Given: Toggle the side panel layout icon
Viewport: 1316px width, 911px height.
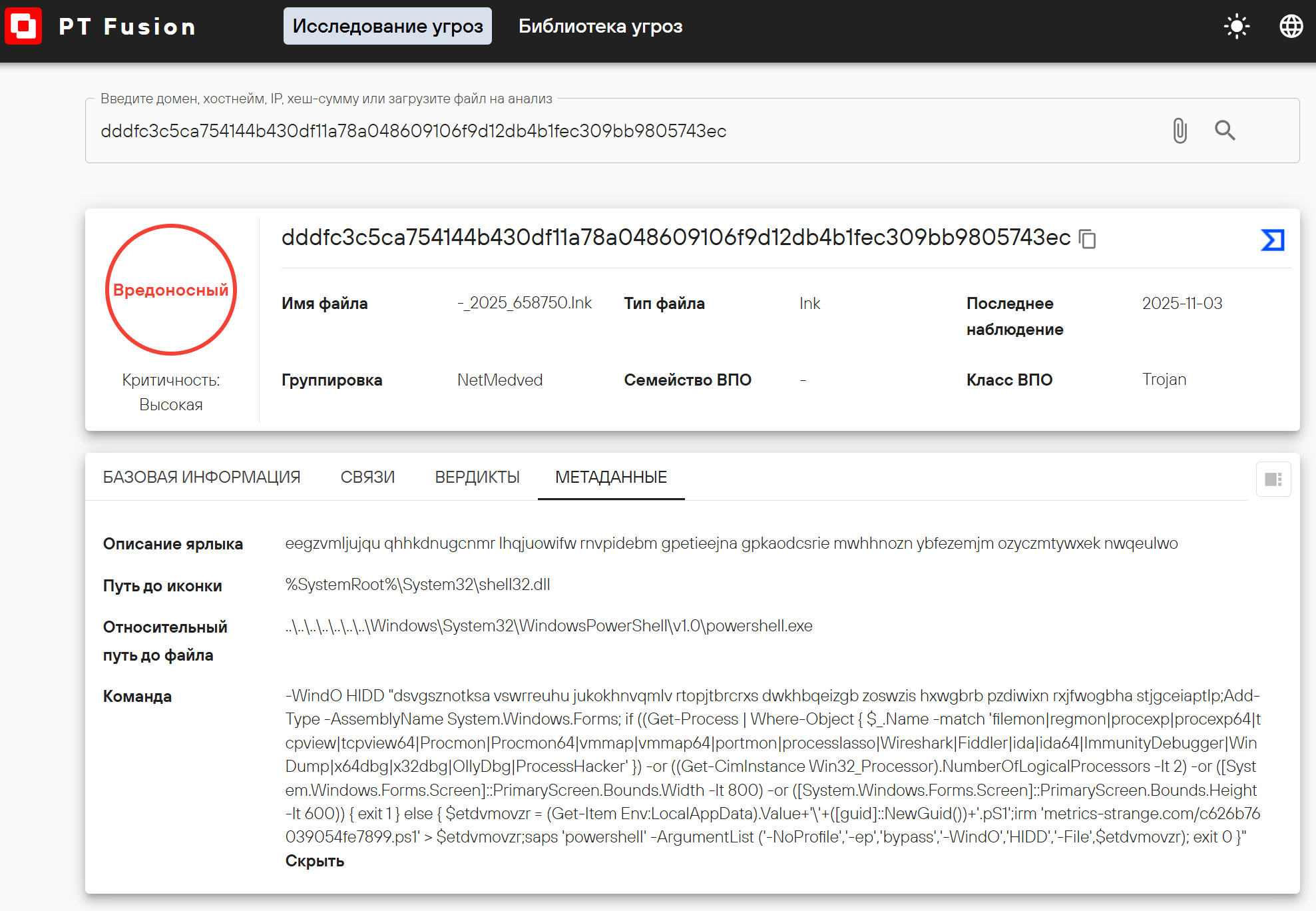Looking at the screenshot, I should [x=1273, y=479].
